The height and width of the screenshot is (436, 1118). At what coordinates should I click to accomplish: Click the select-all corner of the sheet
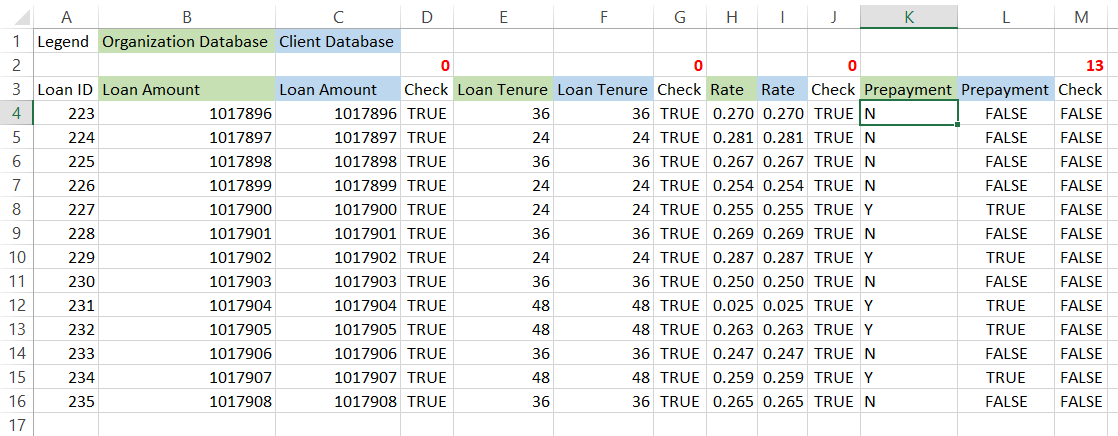coord(16,17)
